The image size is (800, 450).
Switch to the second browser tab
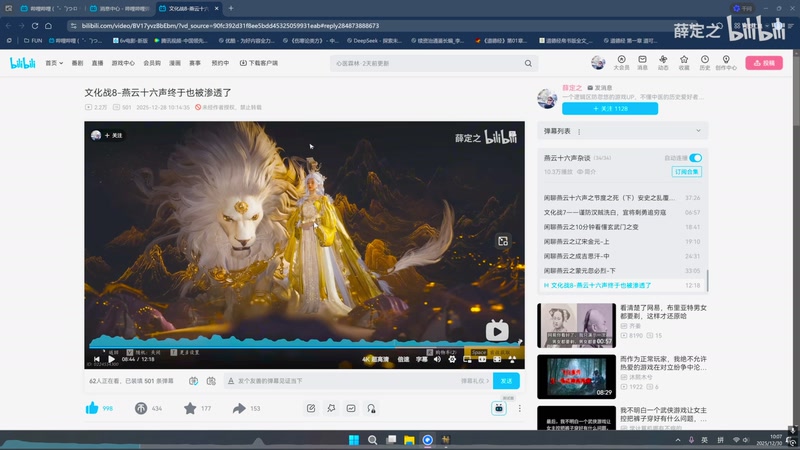click(x=120, y=8)
